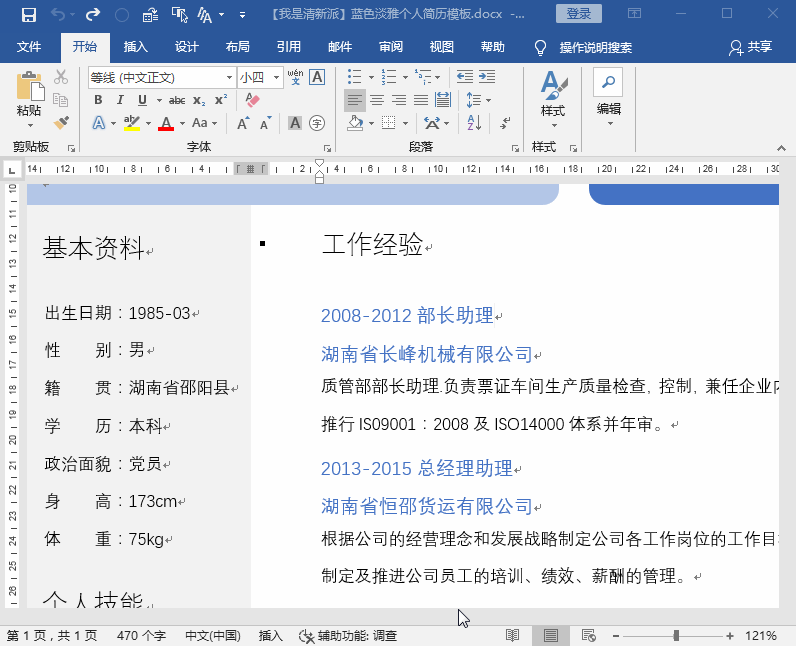Open the font name dropdown

click(x=229, y=78)
